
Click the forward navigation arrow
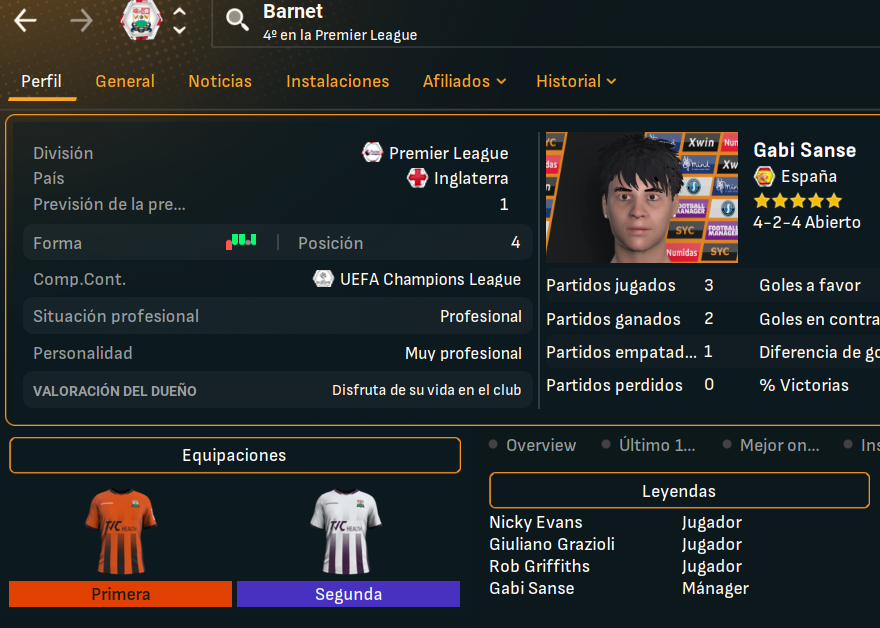81,21
